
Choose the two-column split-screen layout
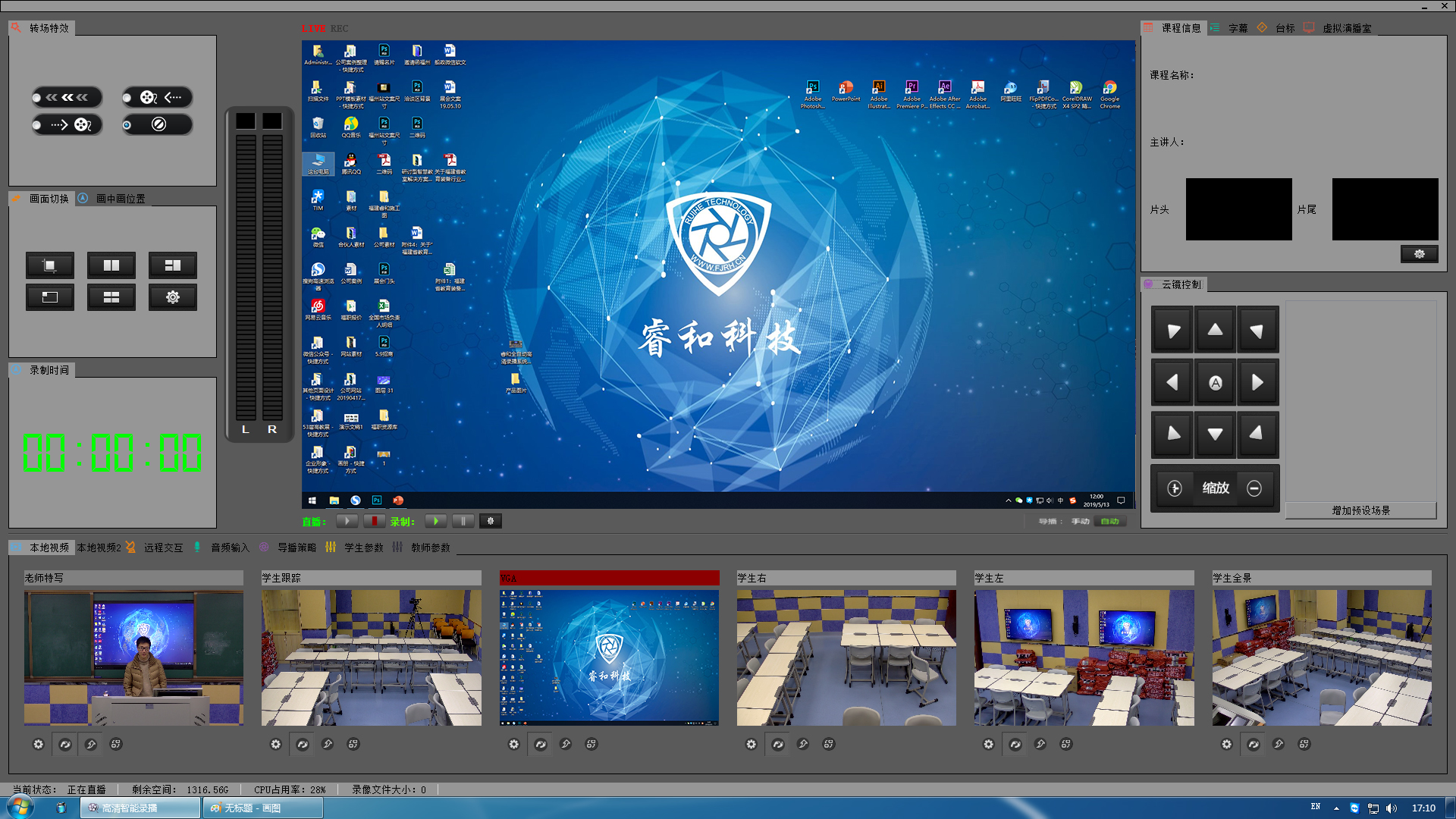(111, 265)
